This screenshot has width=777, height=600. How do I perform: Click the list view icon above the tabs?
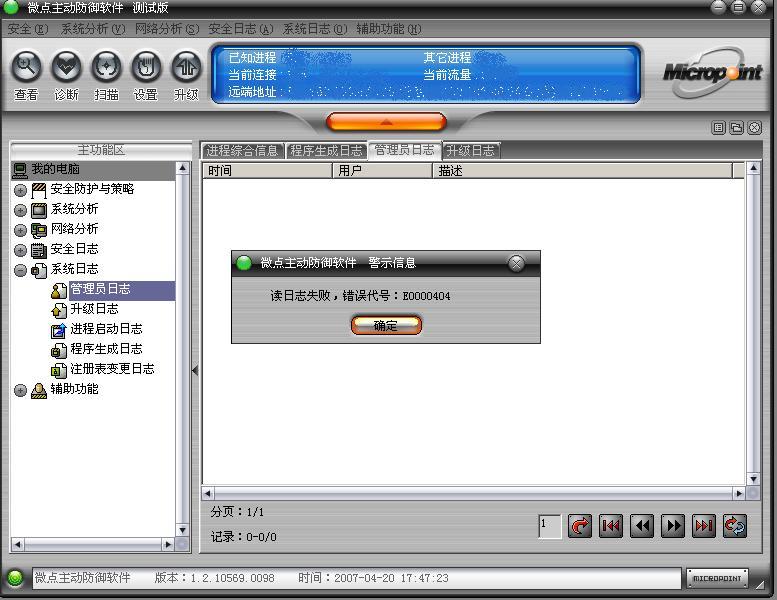(x=719, y=128)
